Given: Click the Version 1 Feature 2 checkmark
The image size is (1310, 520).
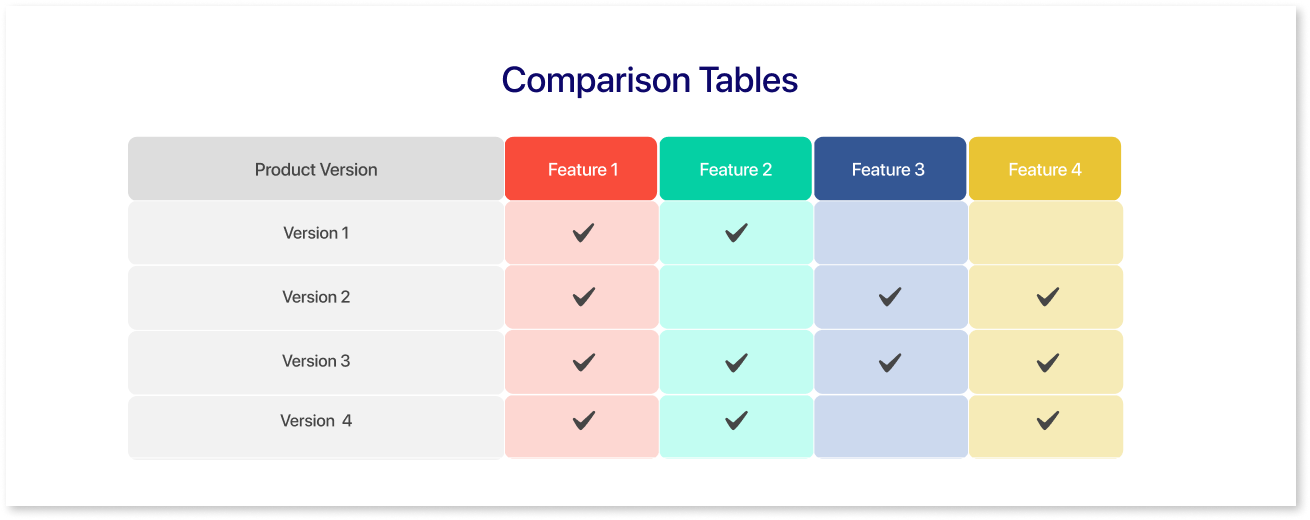Looking at the screenshot, I should click(x=736, y=233).
